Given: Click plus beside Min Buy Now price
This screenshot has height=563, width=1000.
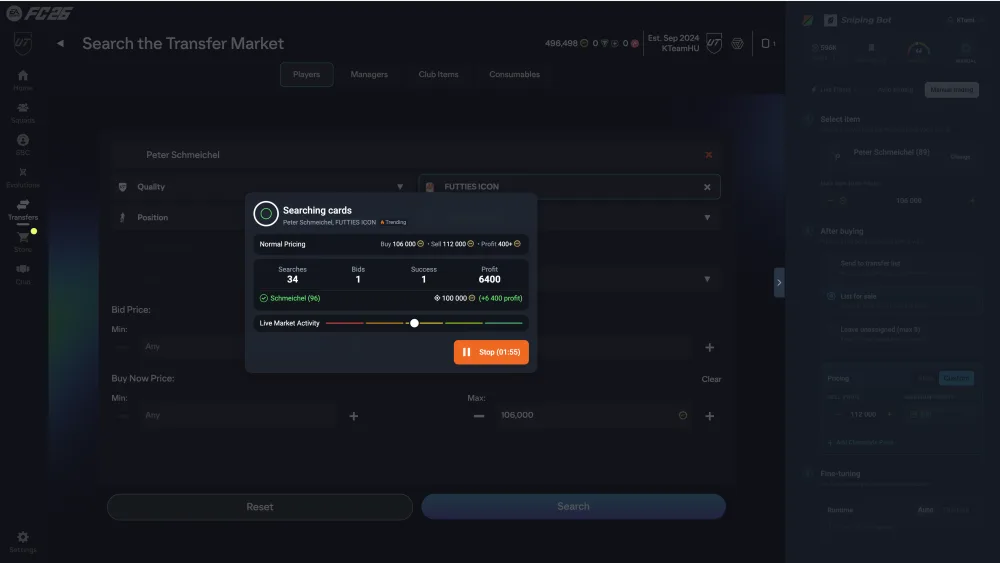Looking at the screenshot, I should [353, 416].
